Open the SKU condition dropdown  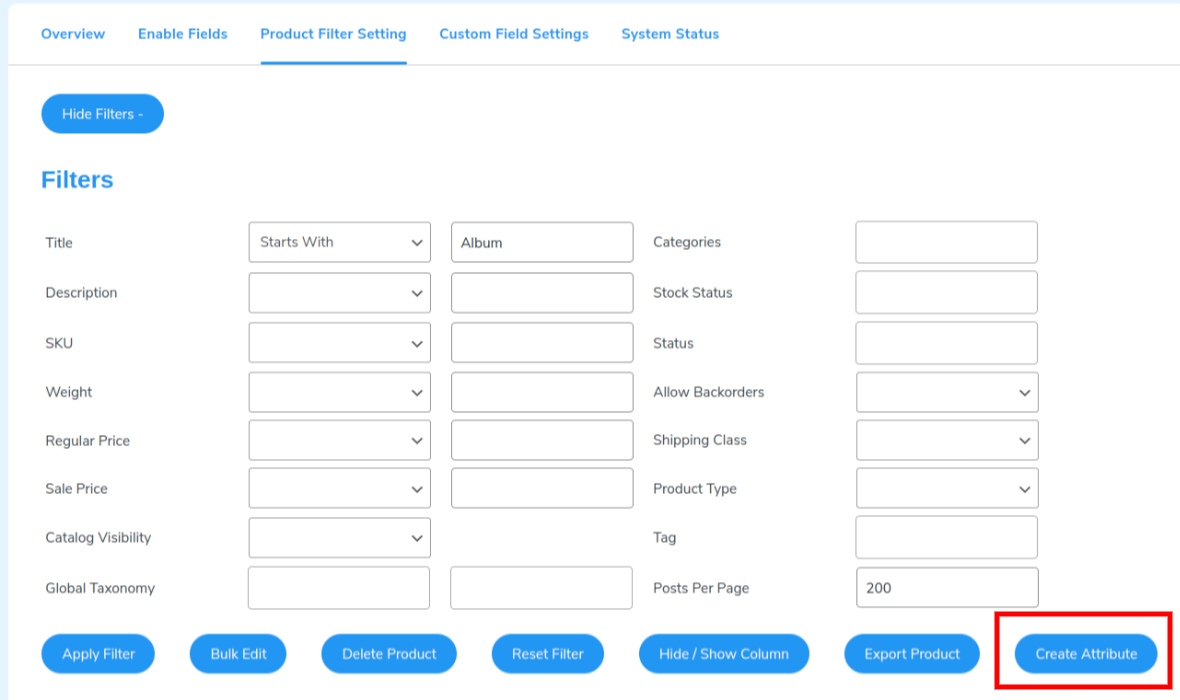coord(339,342)
